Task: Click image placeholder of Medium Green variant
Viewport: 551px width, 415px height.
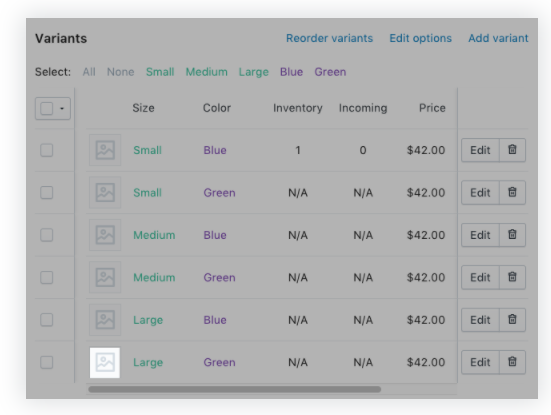Action: [105, 277]
